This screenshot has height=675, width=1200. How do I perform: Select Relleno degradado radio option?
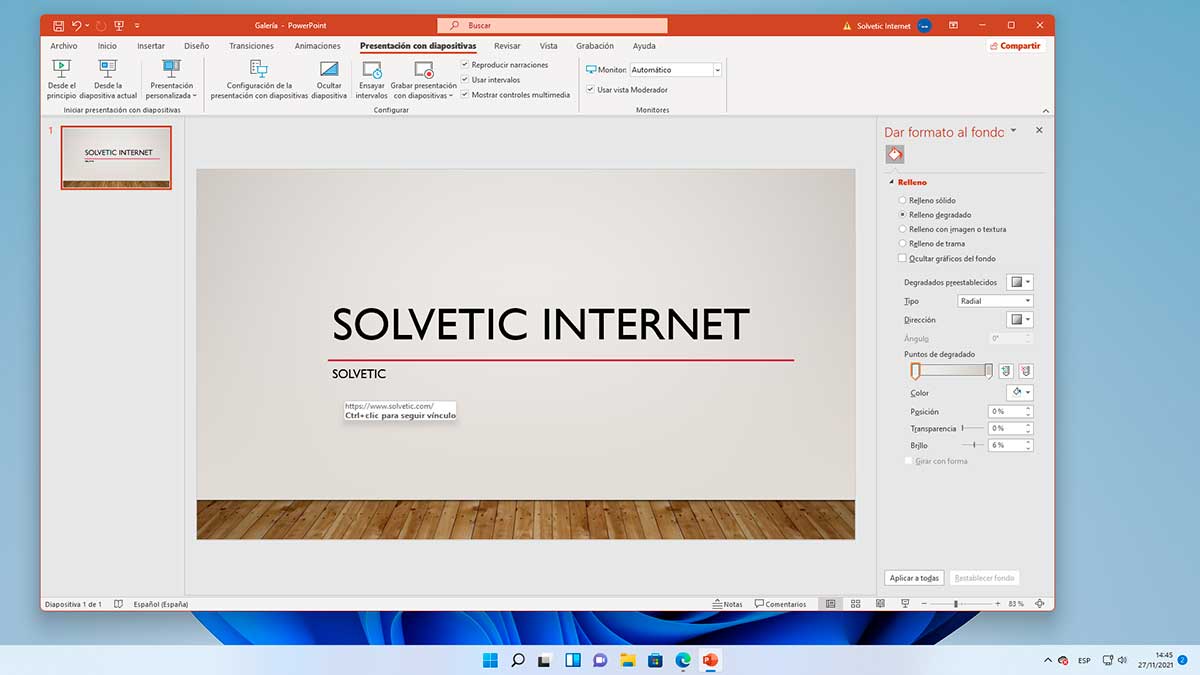(x=903, y=215)
